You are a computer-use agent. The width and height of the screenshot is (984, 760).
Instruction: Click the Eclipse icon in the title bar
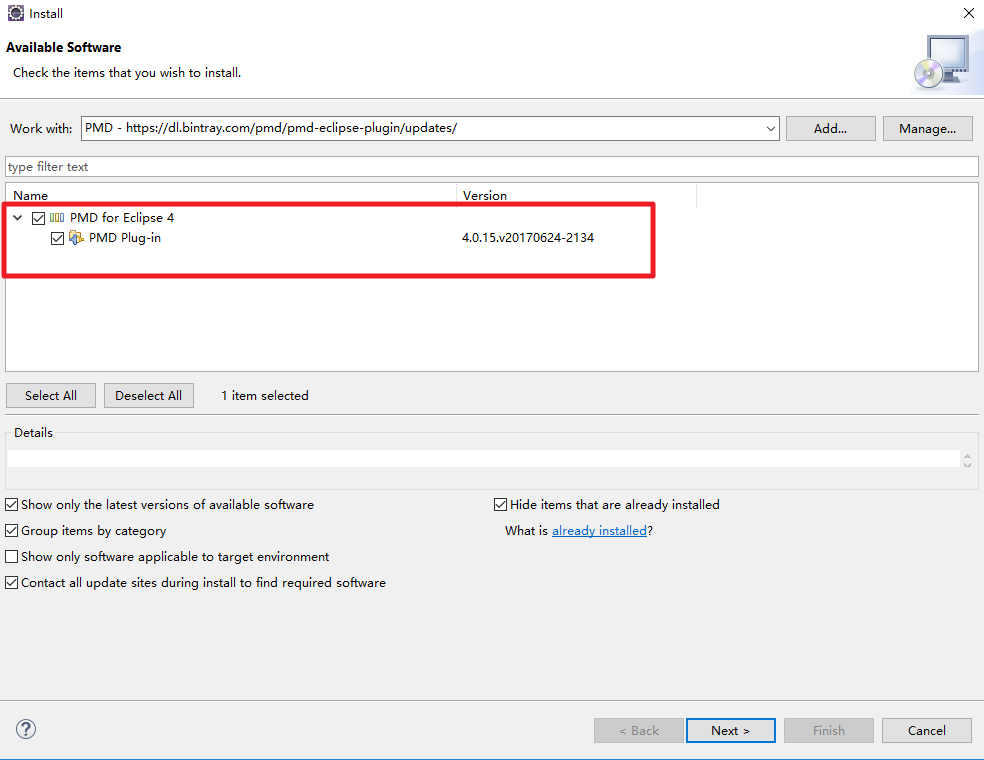[16, 13]
